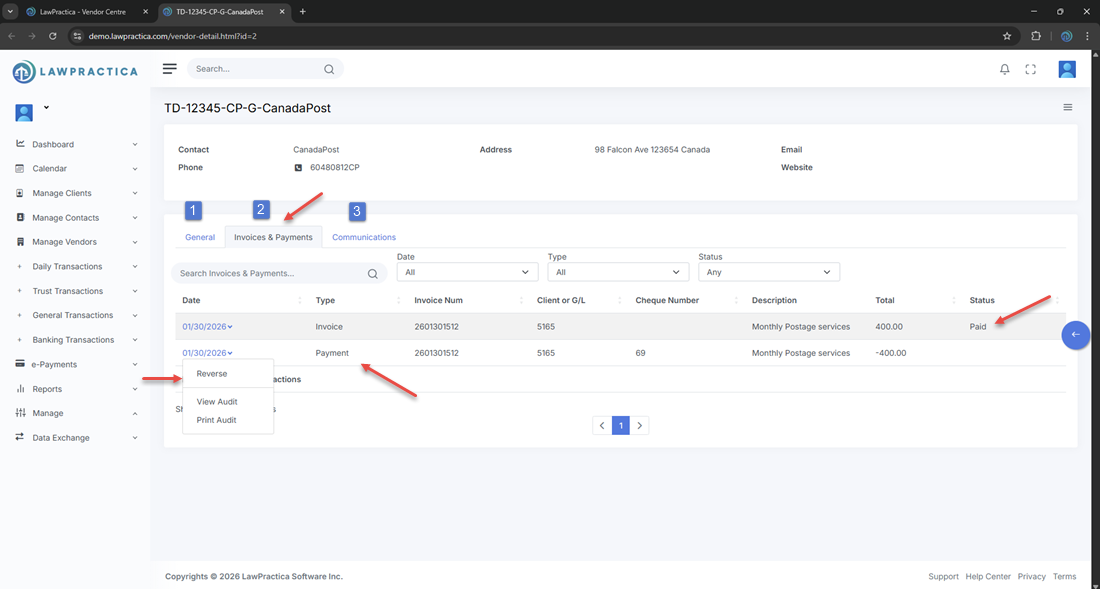1100x589 pixels.
Task: Switch to the Communications tab
Action: coord(364,237)
